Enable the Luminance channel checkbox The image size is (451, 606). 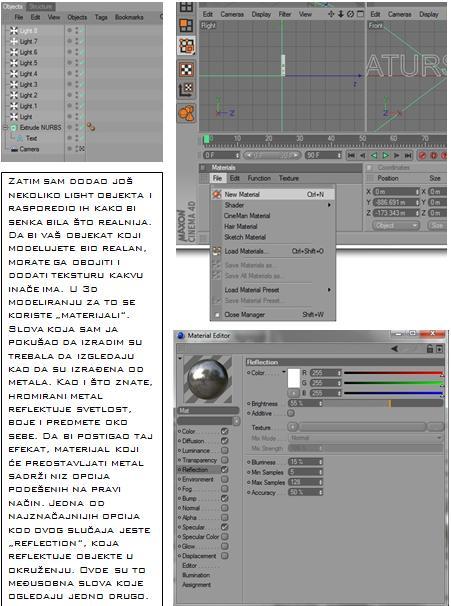(x=225, y=450)
